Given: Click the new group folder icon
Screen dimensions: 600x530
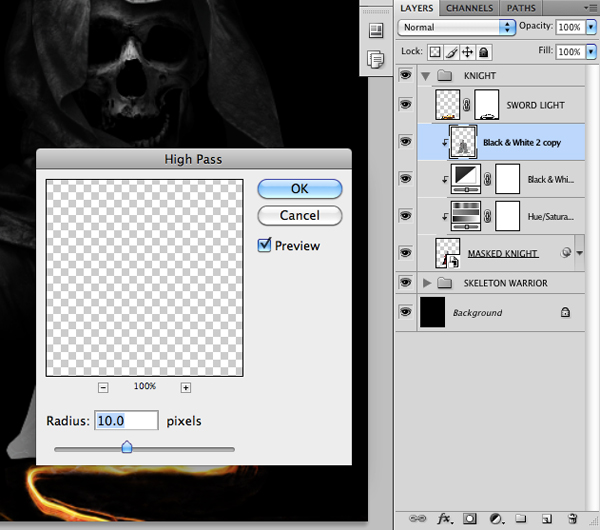Looking at the screenshot, I should pyautogui.click(x=521, y=519).
